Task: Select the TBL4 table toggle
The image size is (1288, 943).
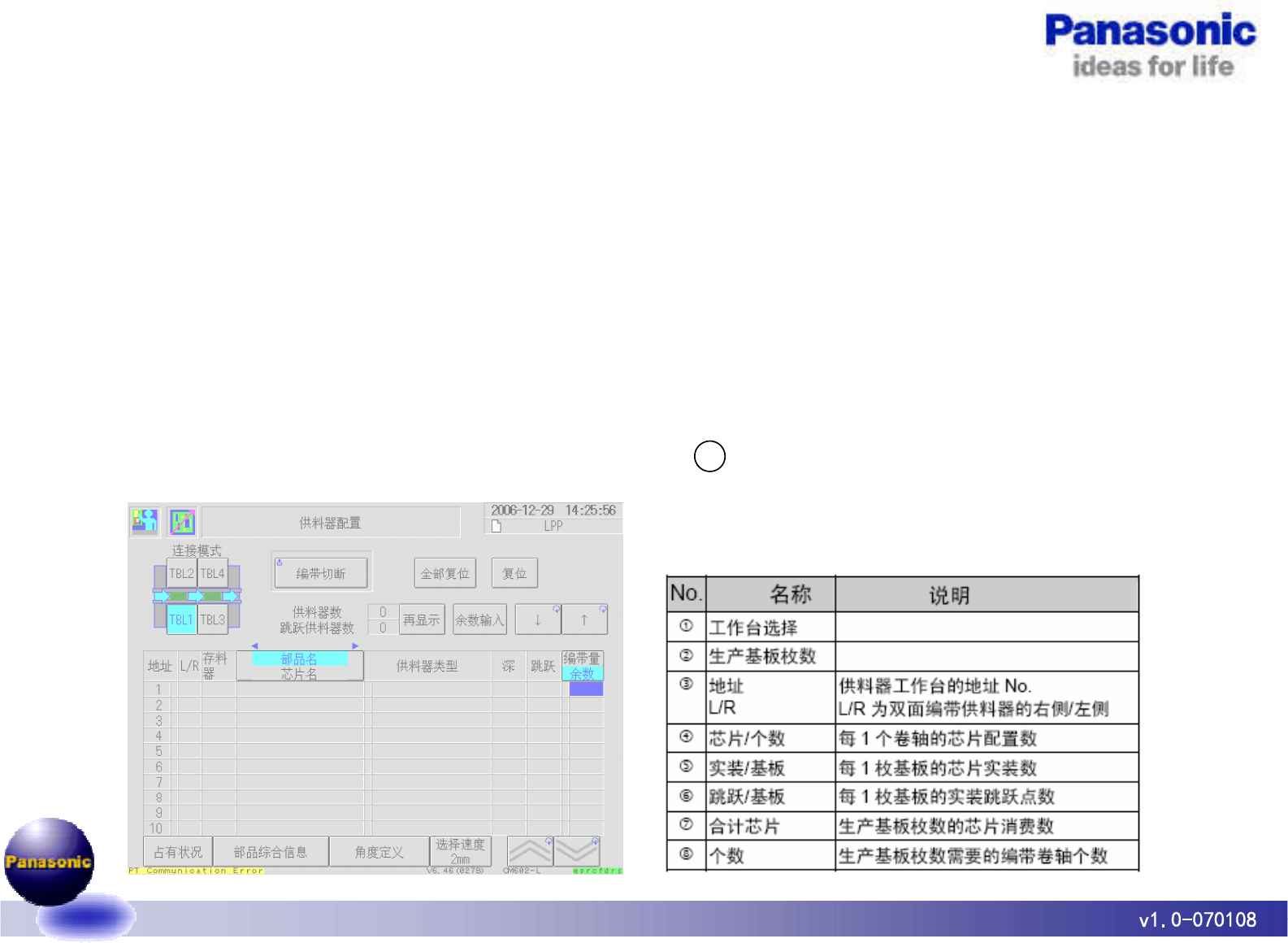Action: coord(213,573)
